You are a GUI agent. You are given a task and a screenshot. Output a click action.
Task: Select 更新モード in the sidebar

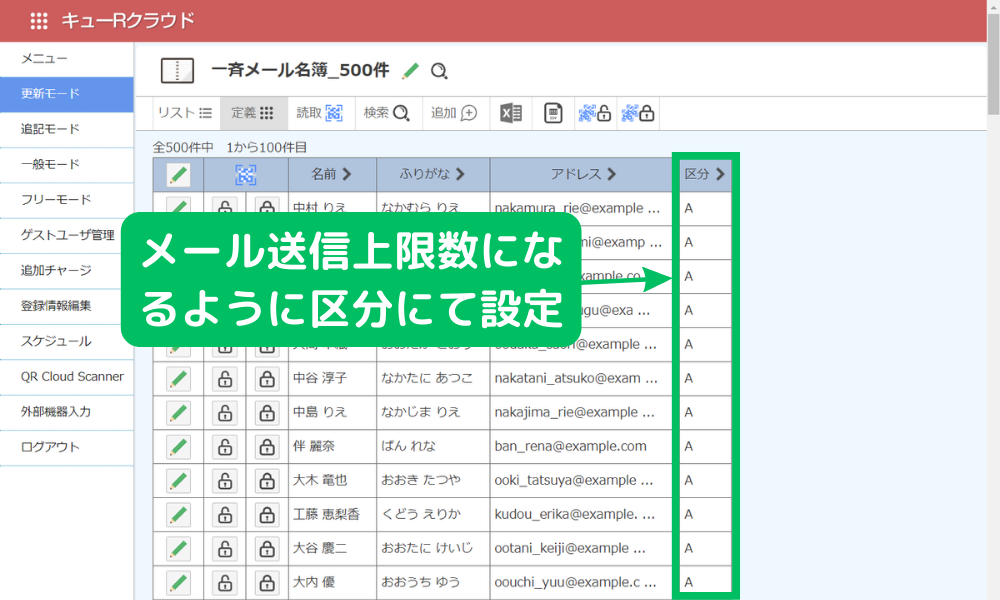tap(66, 94)
